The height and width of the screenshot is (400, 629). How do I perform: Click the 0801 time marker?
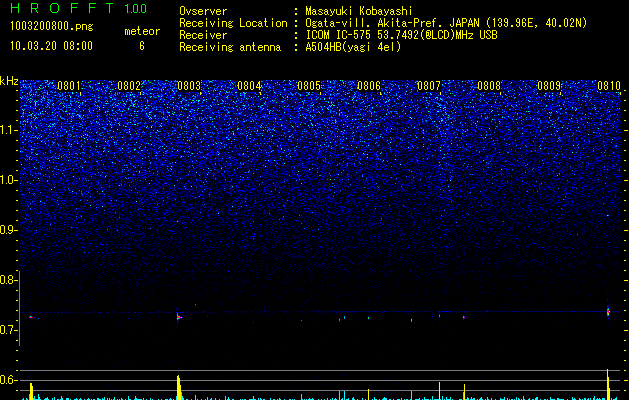pos(69,86)
